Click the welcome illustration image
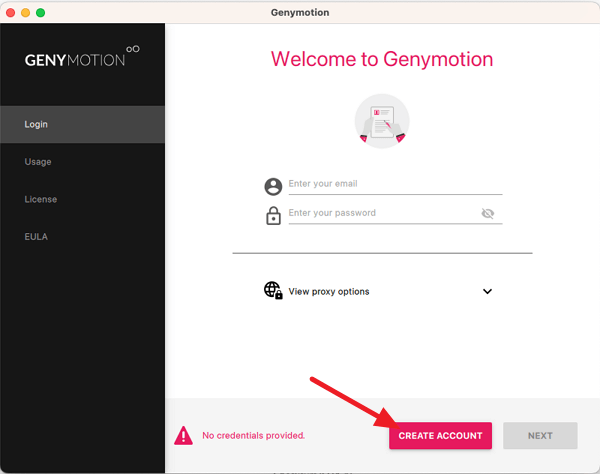Image resolution: width=600 pixels, height=474 pixels. [382, 121]
